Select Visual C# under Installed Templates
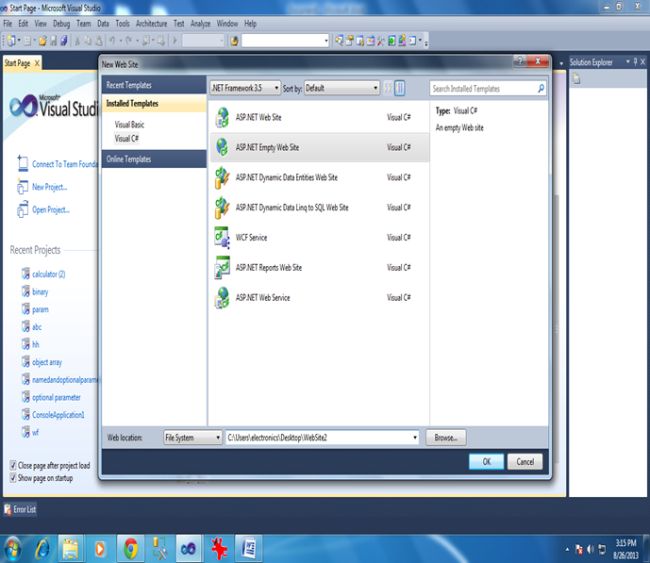The height and width of the screenshot is (563, 650). [x=126, y=138]
